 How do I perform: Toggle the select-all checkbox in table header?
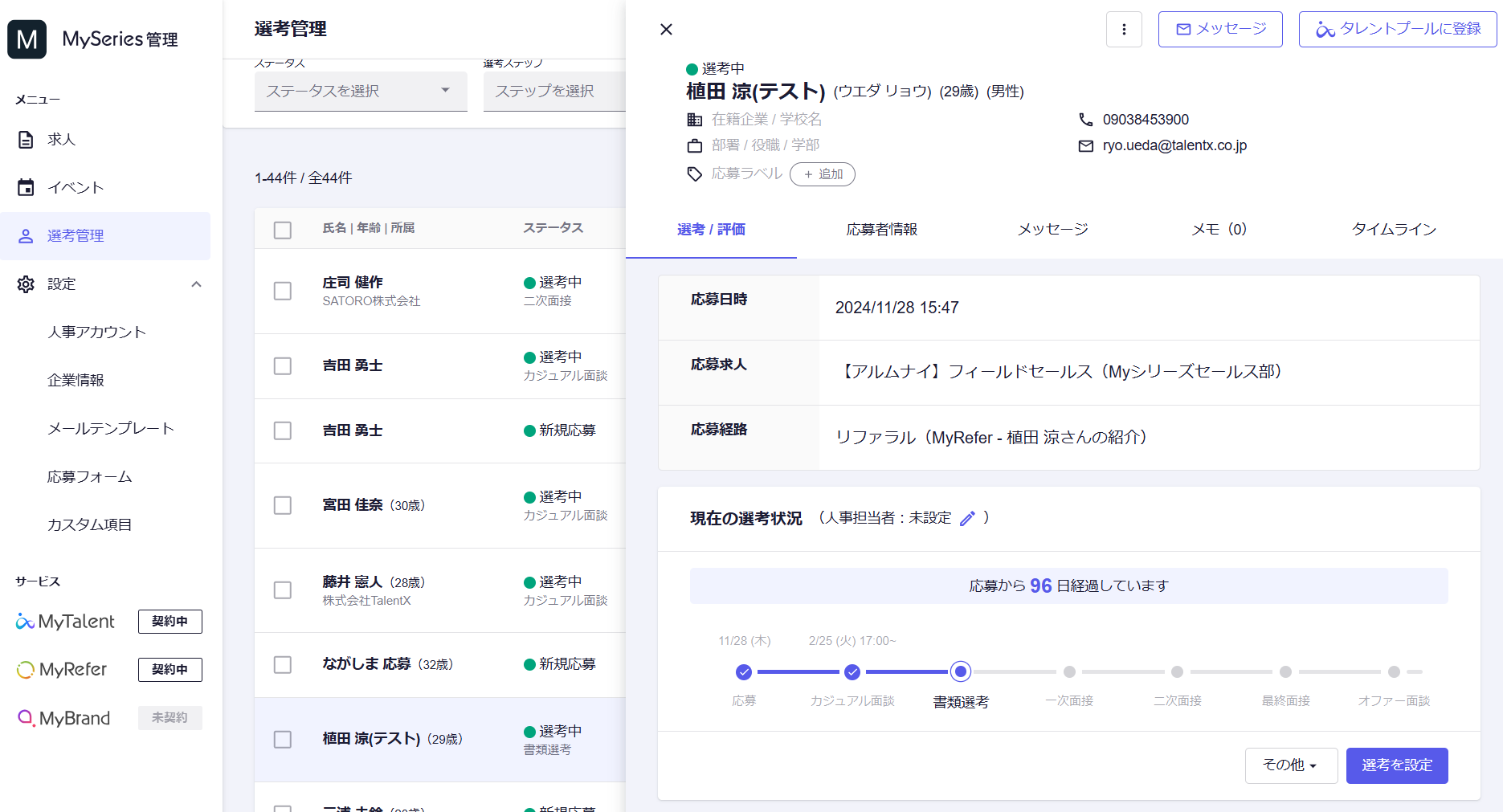point(283,230)
